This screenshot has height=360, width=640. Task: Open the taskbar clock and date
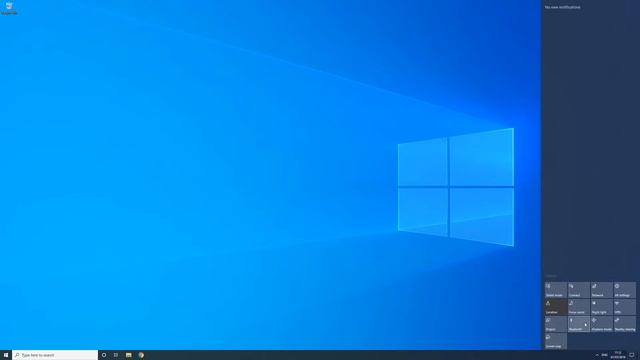(618, 355)
